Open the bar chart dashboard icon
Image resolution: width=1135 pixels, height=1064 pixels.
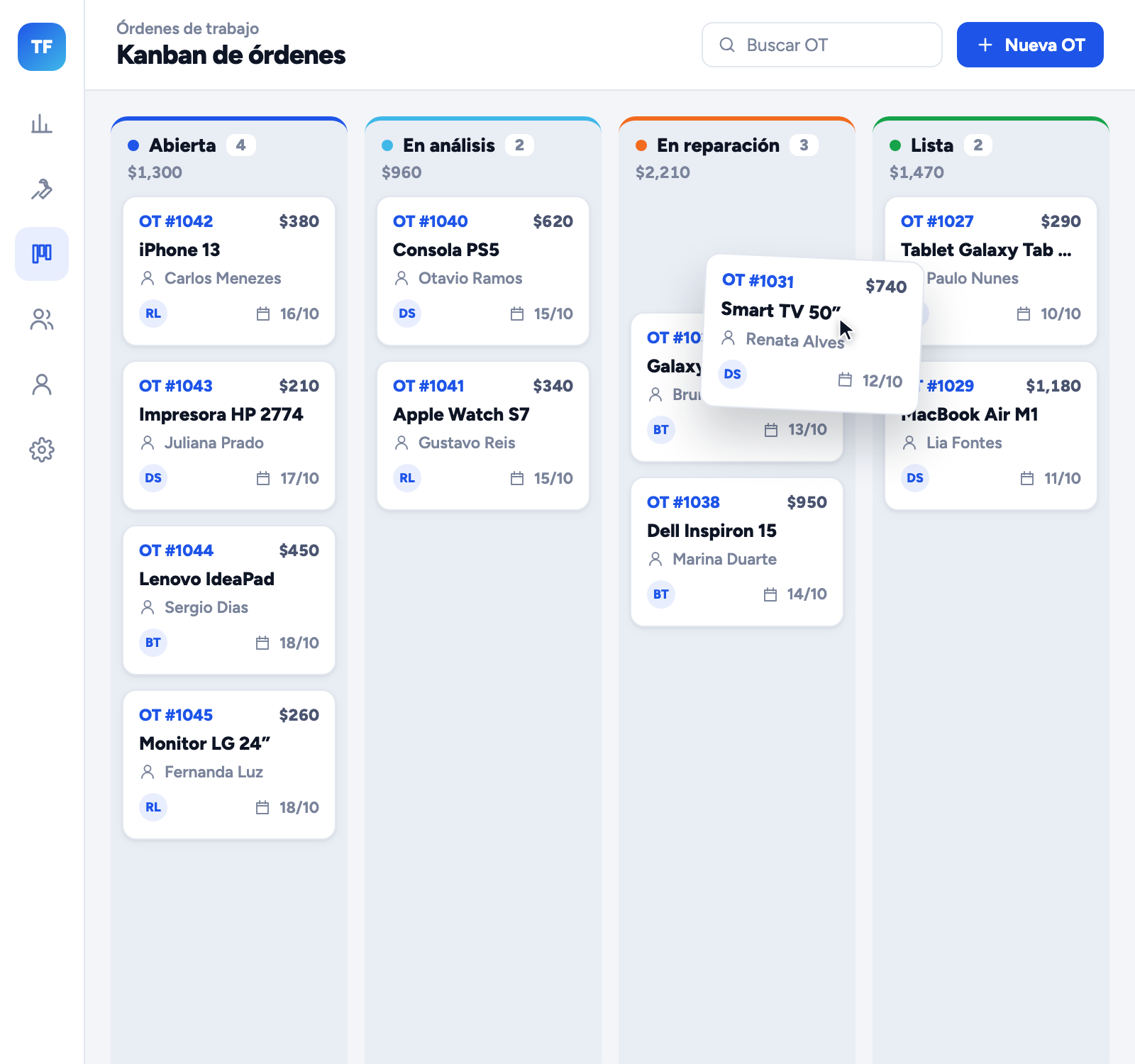pos(42,123)
